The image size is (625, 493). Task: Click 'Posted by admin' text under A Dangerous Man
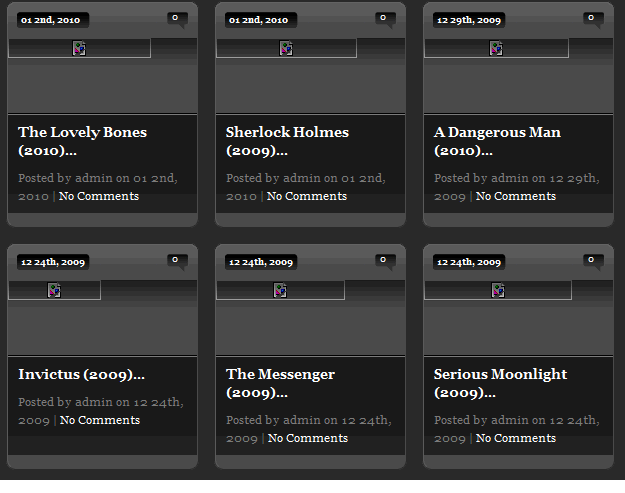click(x=482, y=178)
